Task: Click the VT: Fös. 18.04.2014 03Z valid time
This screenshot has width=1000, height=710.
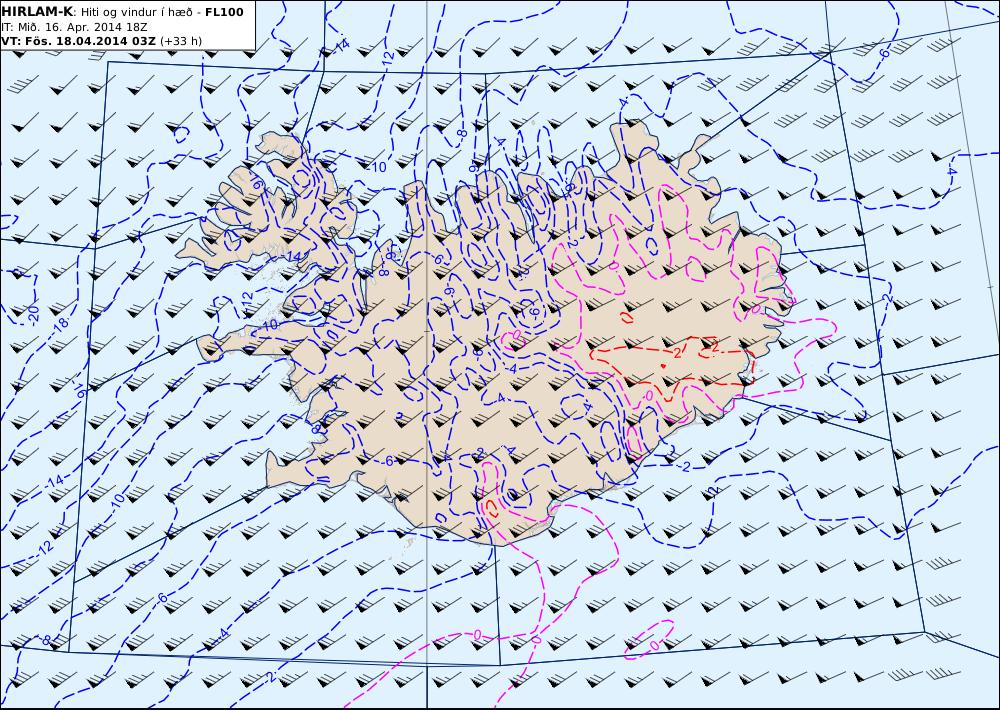Action: (78, 41)
